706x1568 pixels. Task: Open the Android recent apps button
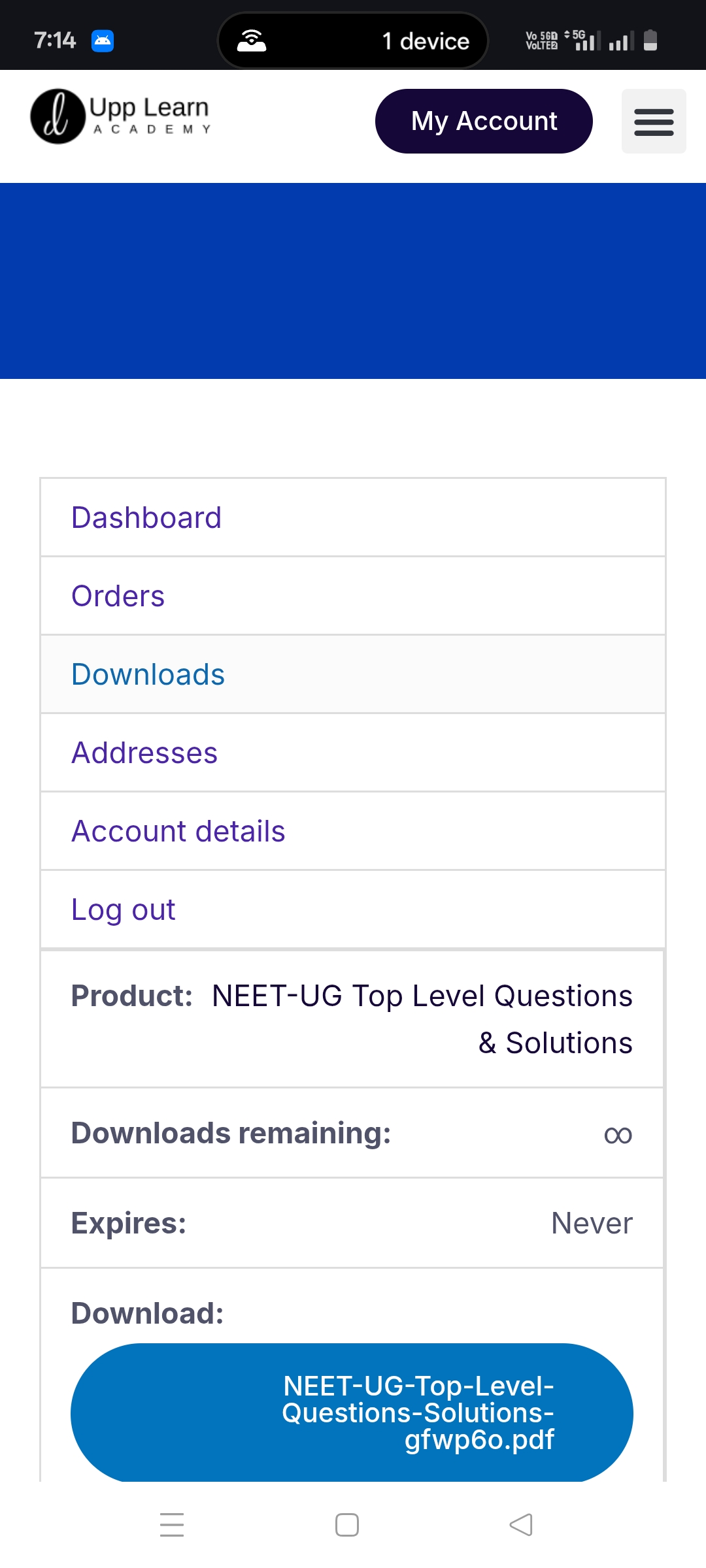click(172, 1525)
